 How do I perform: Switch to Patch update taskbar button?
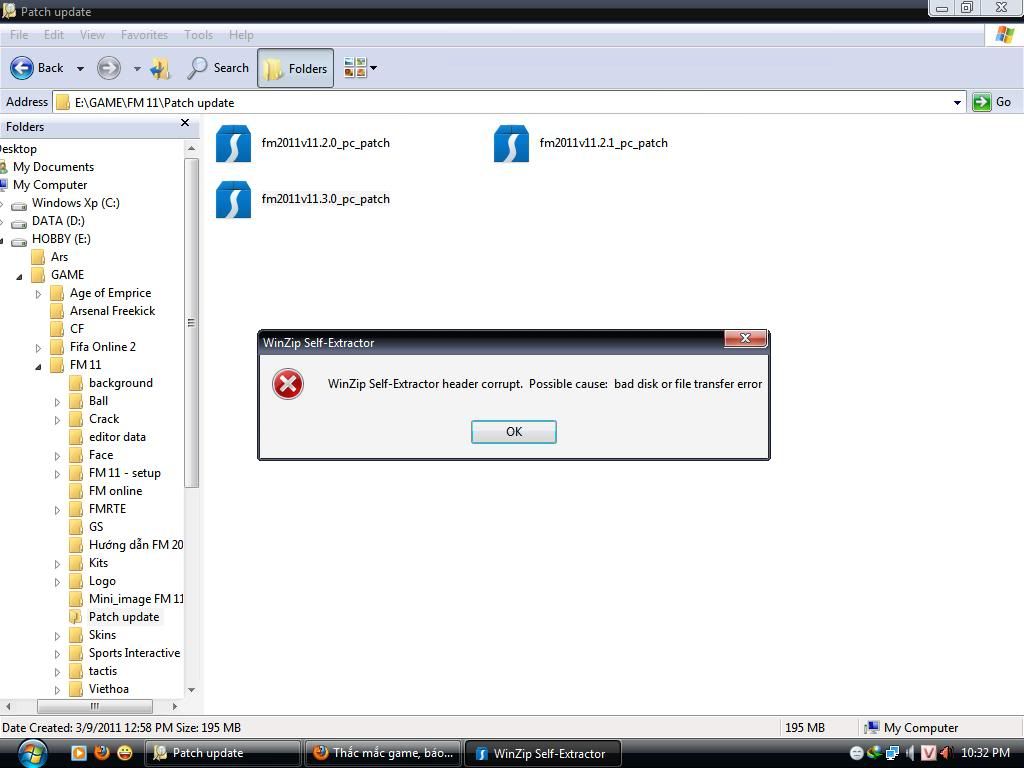click(221, 753)
